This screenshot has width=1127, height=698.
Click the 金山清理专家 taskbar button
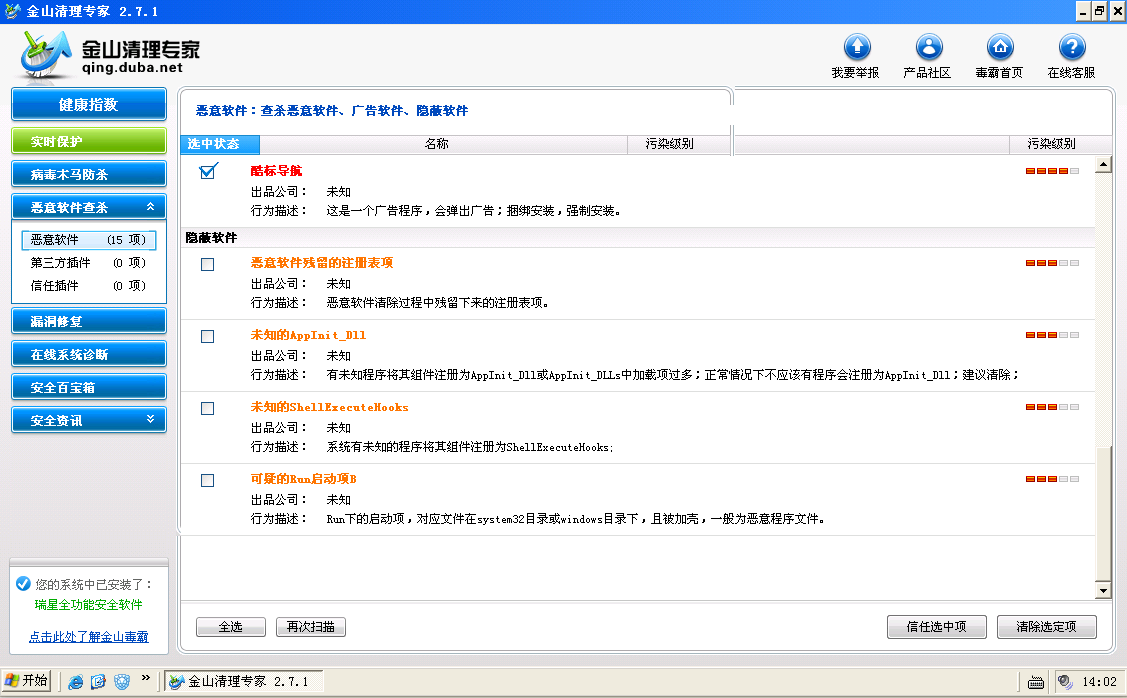(244, 681)
